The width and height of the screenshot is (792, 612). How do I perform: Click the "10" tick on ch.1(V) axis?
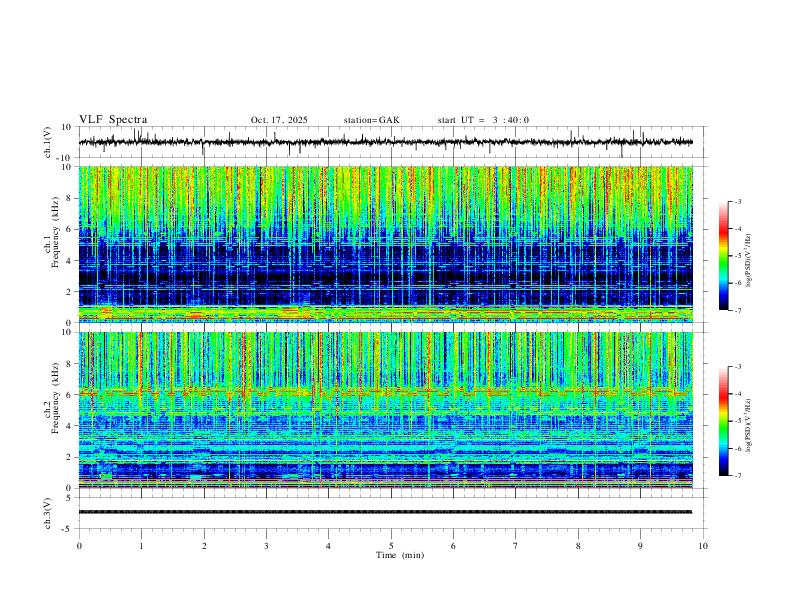66,127
